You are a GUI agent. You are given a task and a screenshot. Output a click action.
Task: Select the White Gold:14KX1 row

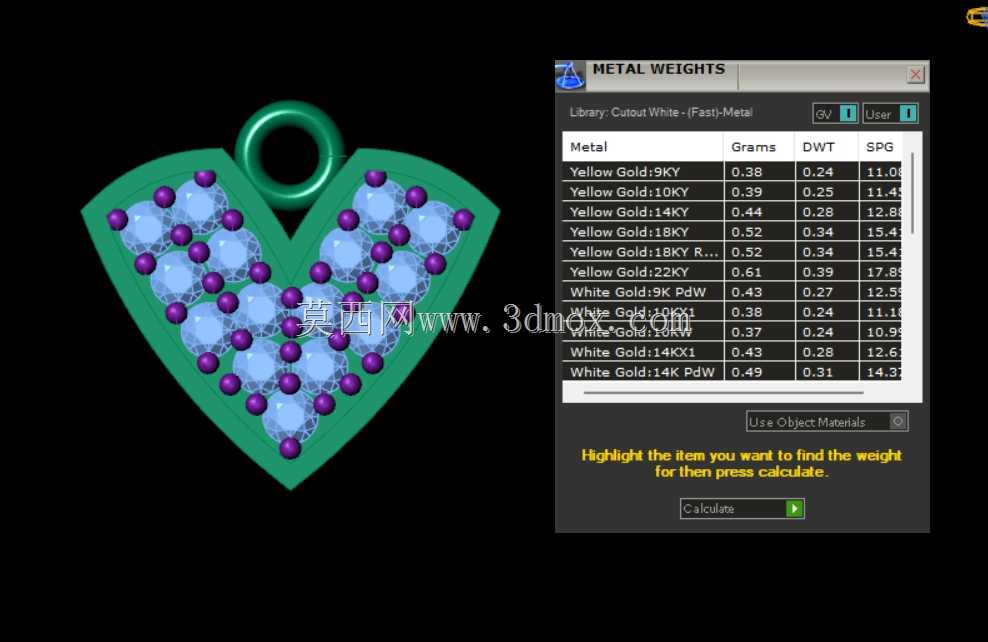pos(732,352)
